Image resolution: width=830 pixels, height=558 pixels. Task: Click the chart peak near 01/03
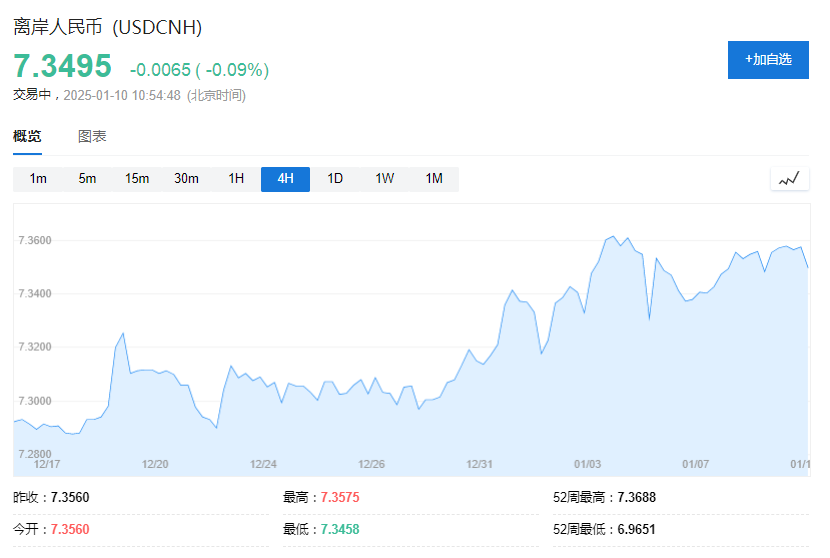[613, 236]
